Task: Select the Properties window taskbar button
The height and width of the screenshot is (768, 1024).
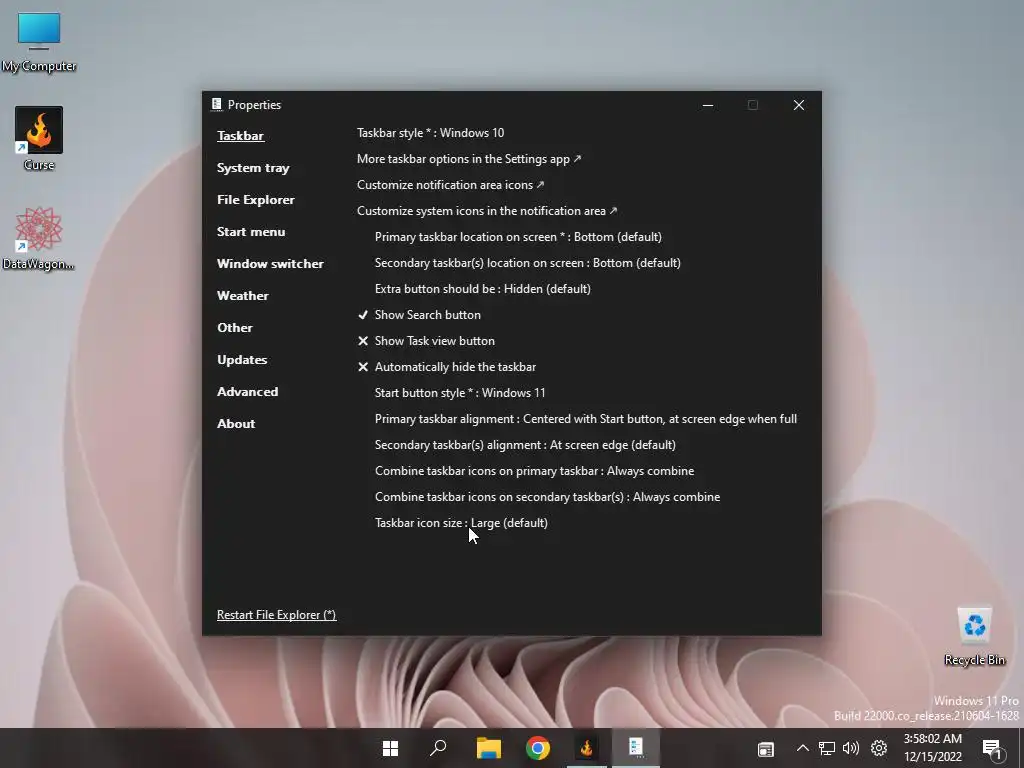Action: pyautogui.click(x=636, y=747)
